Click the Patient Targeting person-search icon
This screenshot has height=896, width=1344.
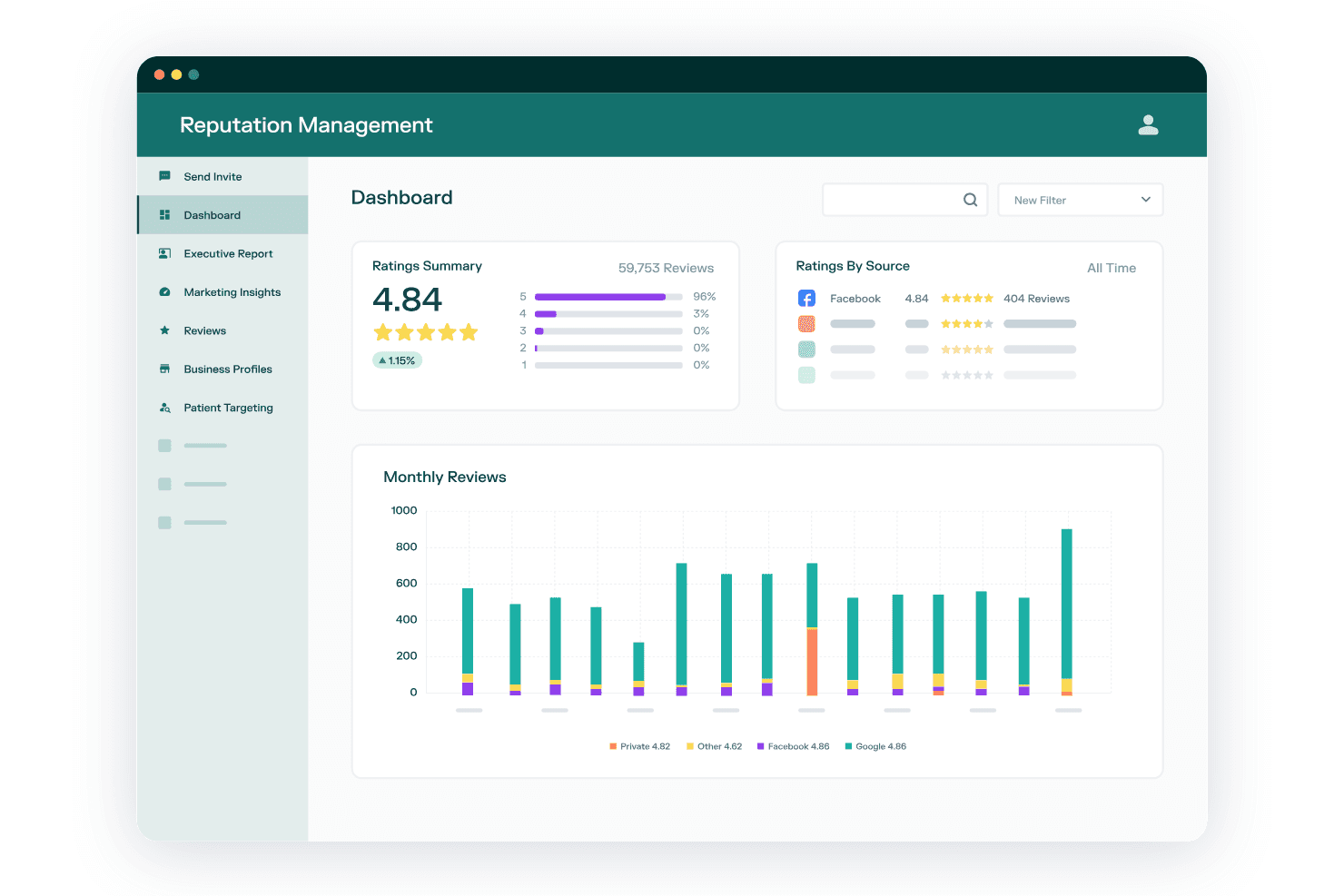[x=164, y=408]
